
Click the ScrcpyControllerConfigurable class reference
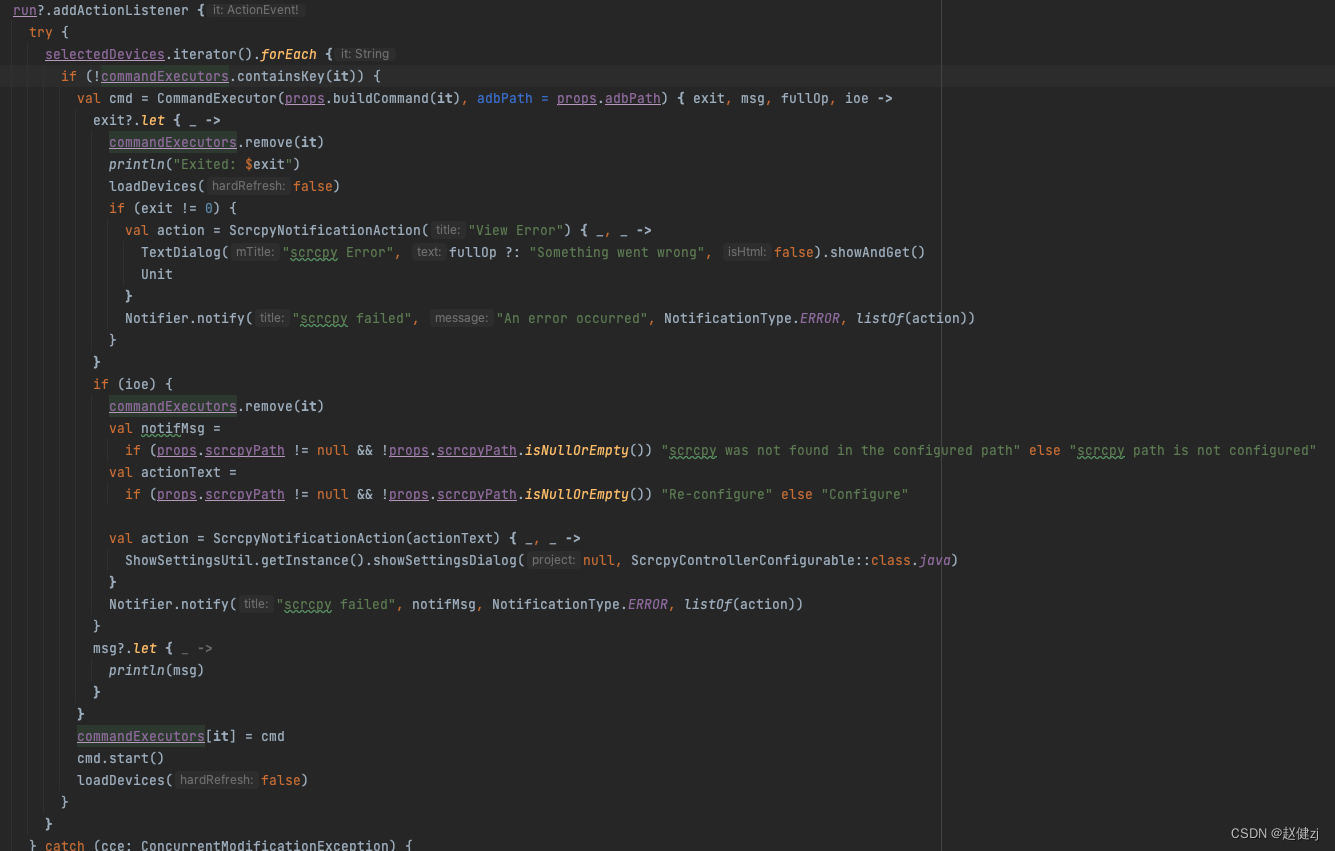[x=743, y=560]
